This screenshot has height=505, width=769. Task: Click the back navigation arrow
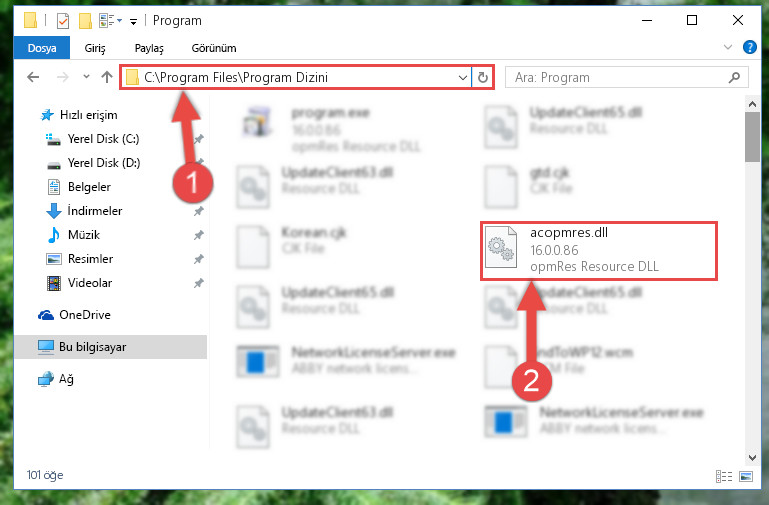pyautogui.click(x=33, y=77)
